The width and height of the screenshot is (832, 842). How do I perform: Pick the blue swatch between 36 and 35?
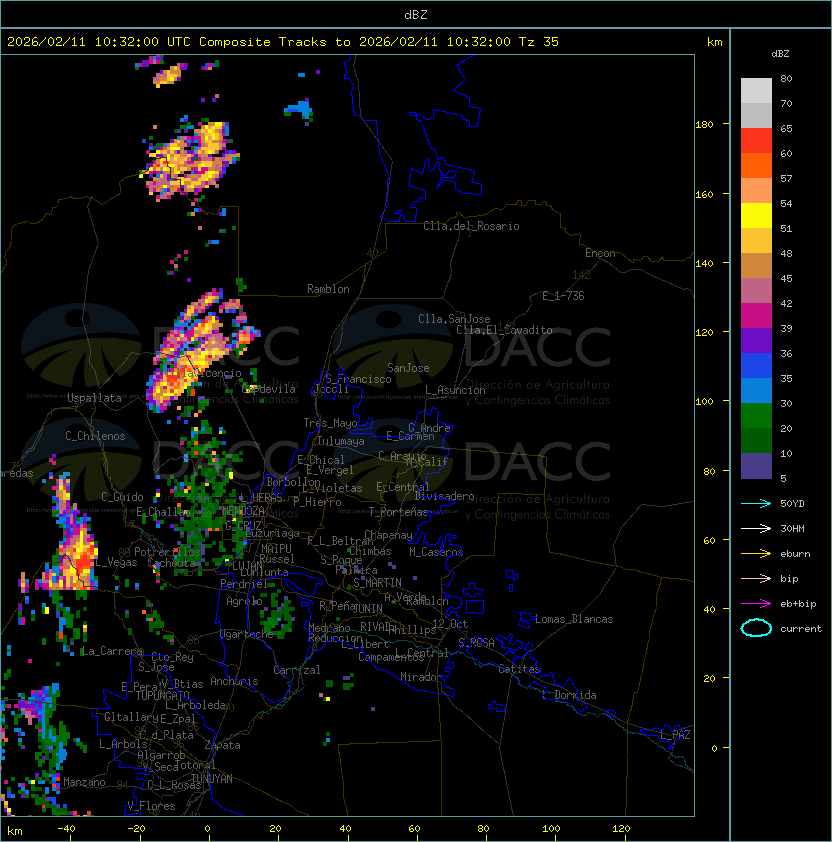pos(756,366)
